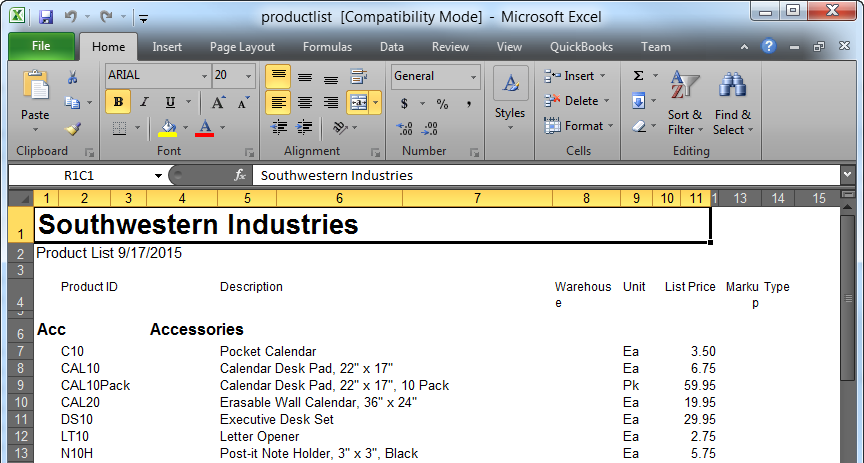Open the font name ARIAL dropdown
Image resolution: width=864 pixels, height=463 pixels.
click(x=204, y=76)
